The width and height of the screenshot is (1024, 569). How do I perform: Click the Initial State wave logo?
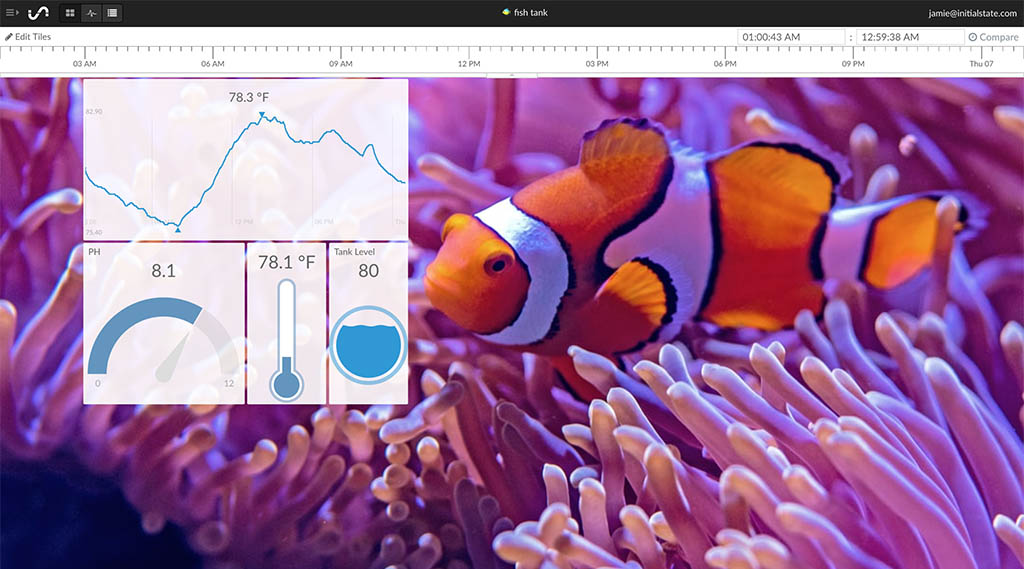pyautogui.click(x=39, y=12)
